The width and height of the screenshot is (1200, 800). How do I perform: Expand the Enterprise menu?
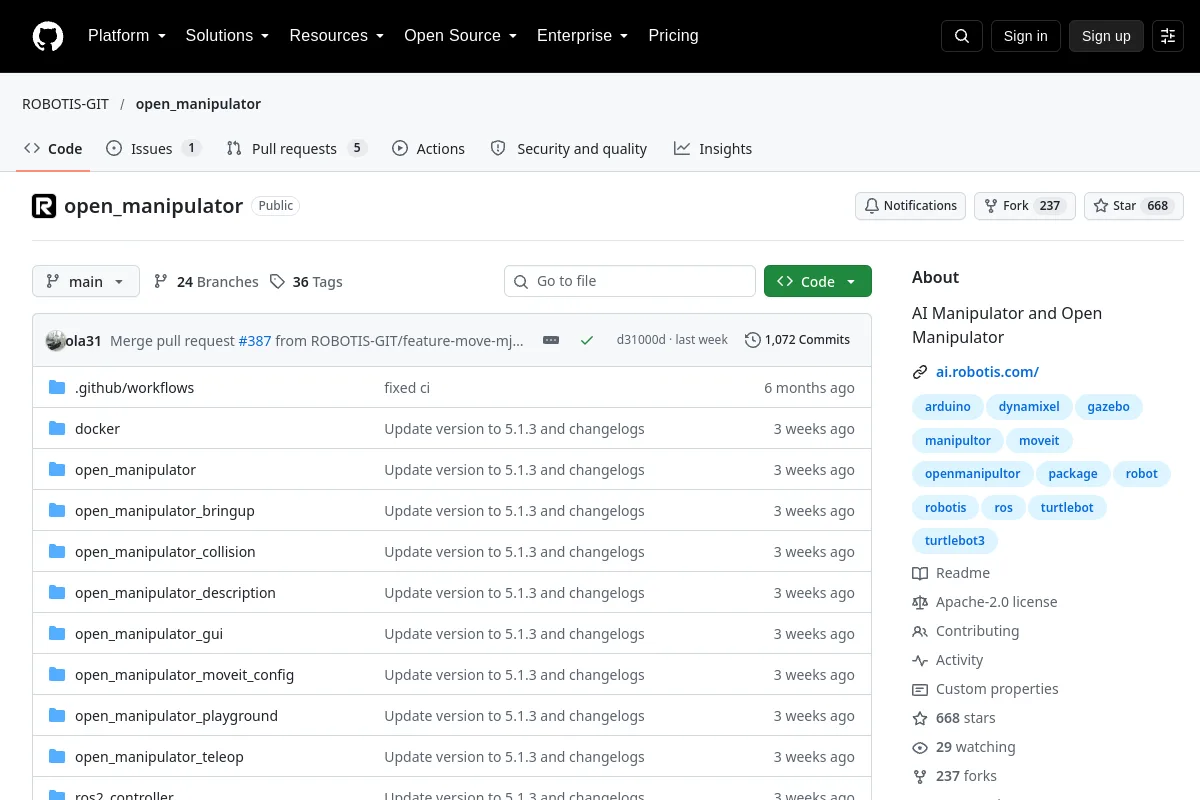tap(582, 36)
